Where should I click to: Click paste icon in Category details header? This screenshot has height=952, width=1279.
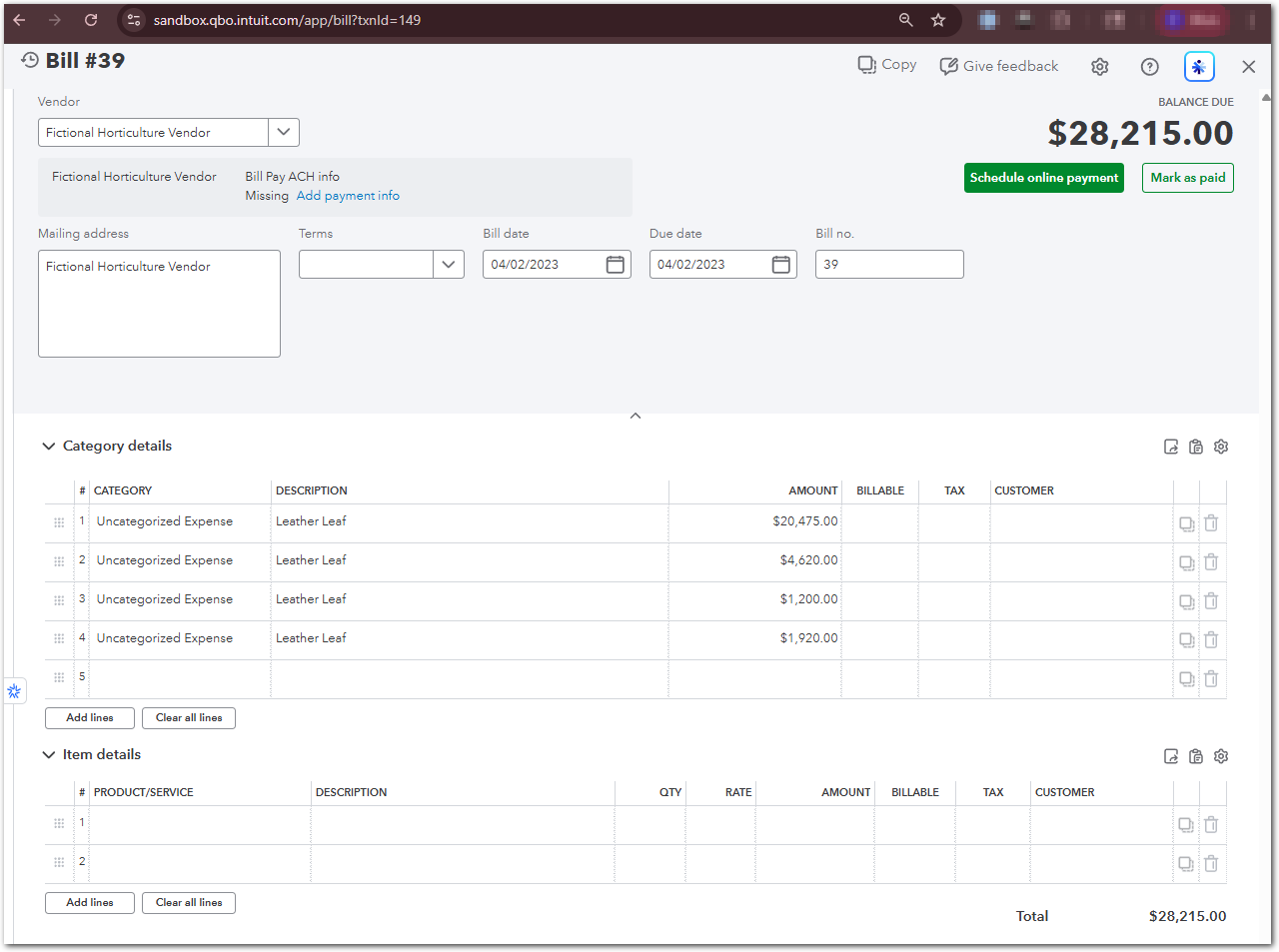(1196, 447)
